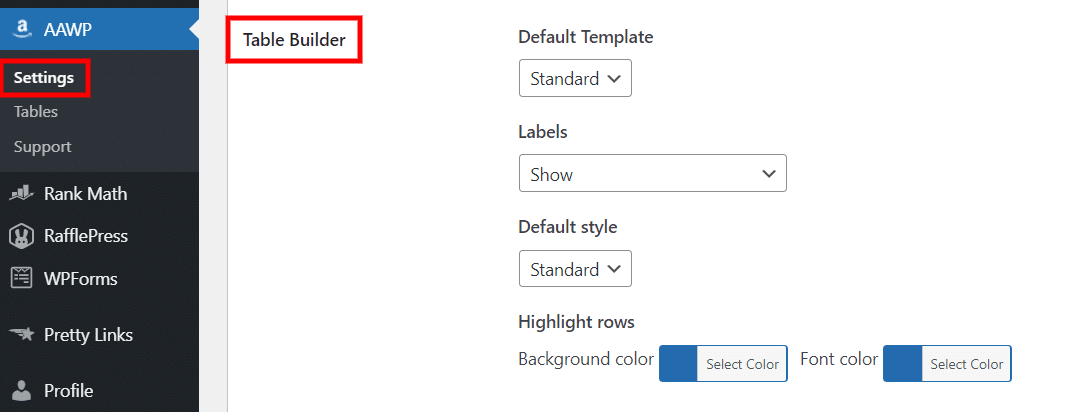This screenshot has width=1065, height=412.
Task: Click the RafflePress rabbit icon
Action: point(21,236)
